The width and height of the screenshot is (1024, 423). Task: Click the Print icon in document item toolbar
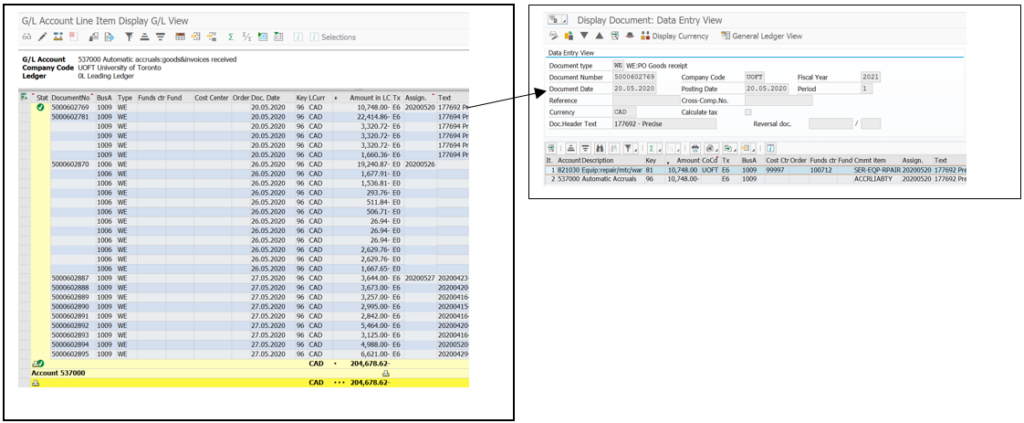695,149
